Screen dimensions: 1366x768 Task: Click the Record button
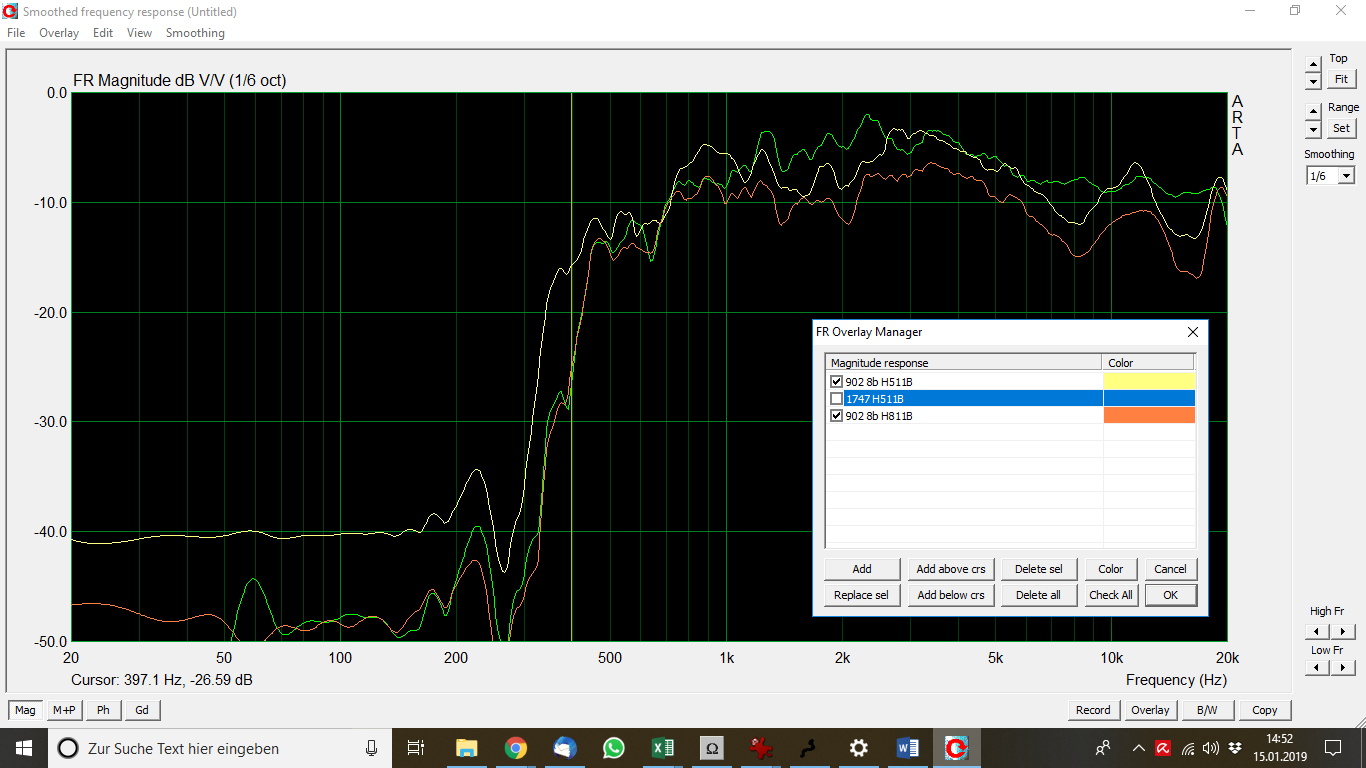tap(1093, 710)
